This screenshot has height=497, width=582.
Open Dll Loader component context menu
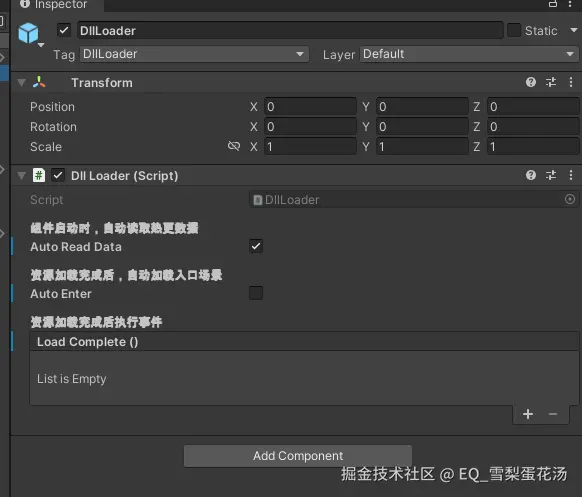point(571,175)
